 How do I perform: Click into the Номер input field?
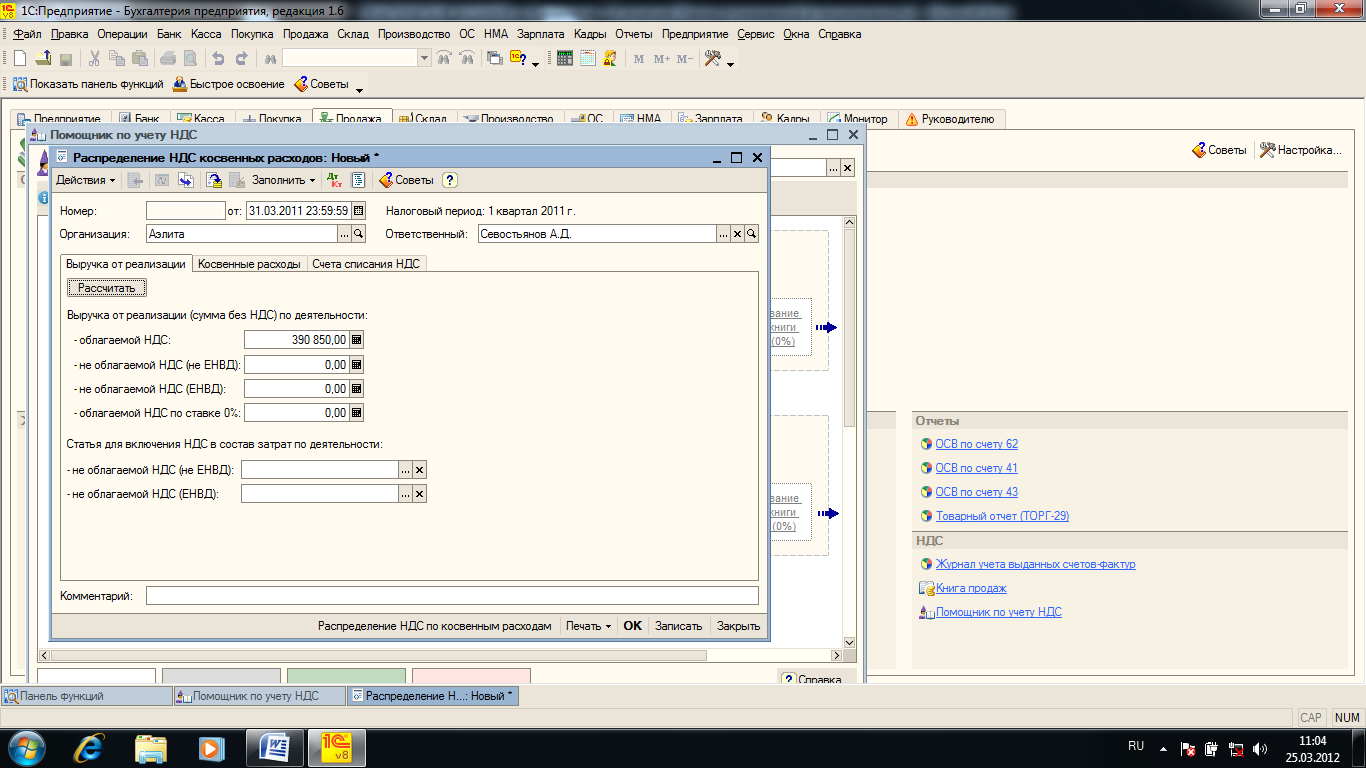point(186,210)
